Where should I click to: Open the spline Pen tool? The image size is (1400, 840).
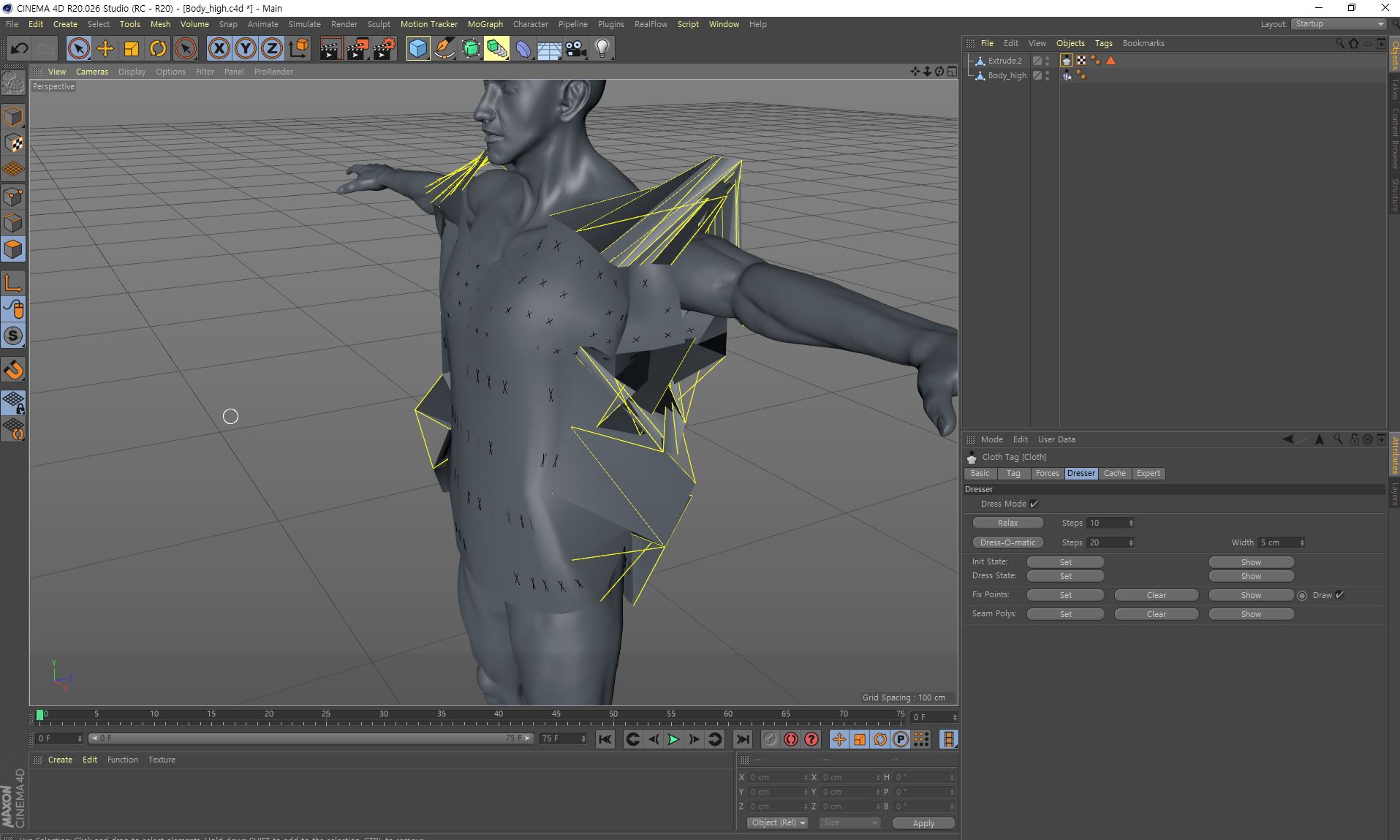tap(444, 49)
